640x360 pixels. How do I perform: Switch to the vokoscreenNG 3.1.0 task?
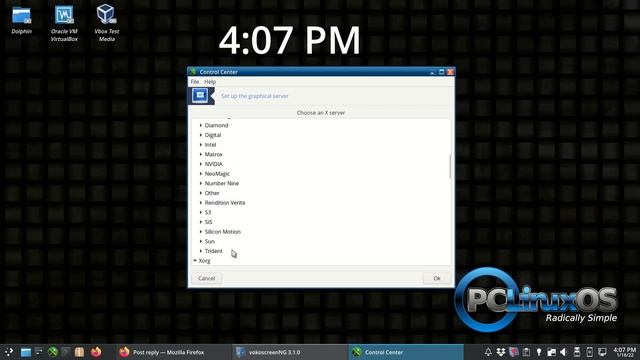tap(289, 352)
